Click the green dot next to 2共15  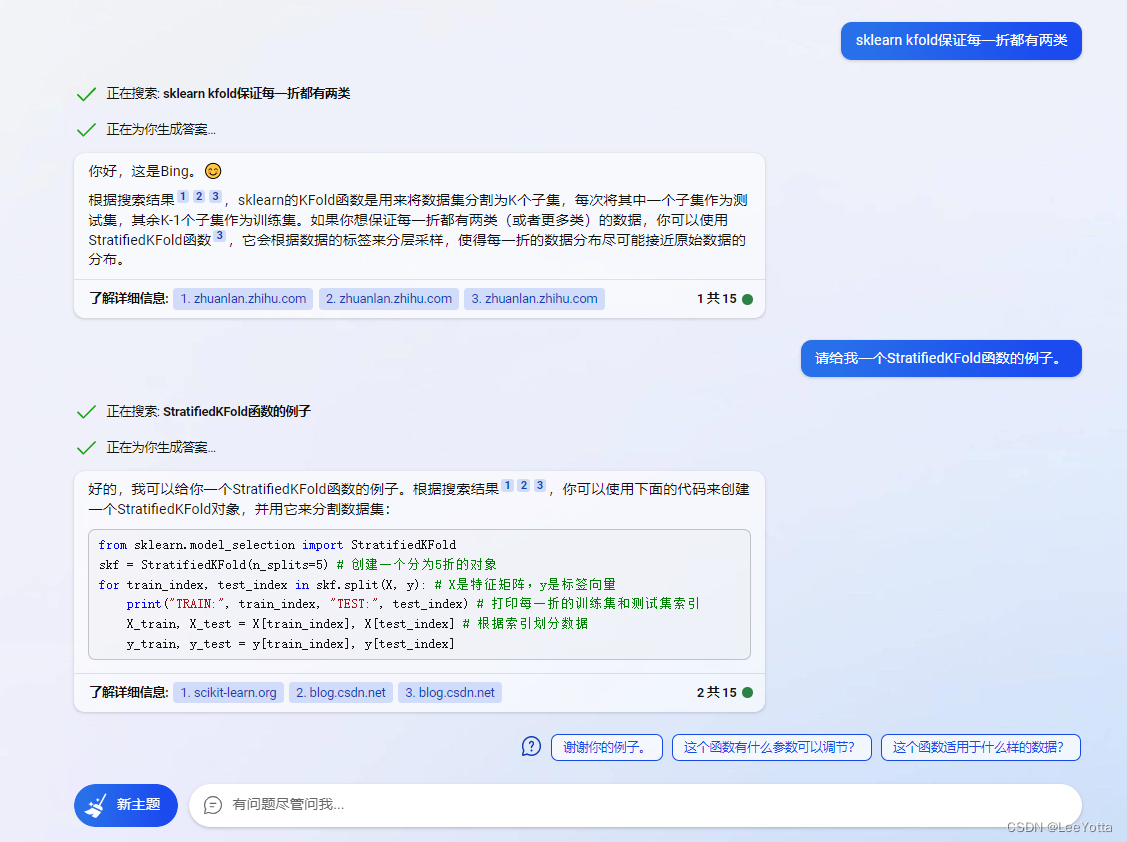[746, 691]
